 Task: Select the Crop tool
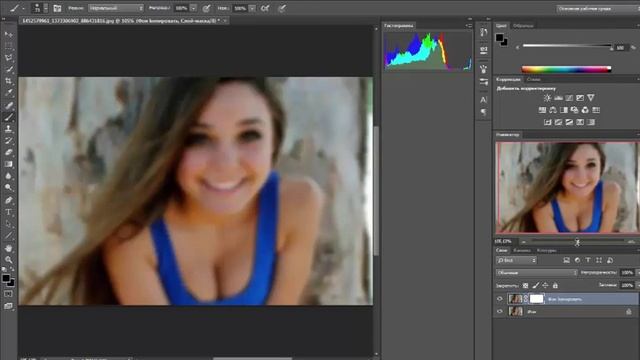[9, 81]
